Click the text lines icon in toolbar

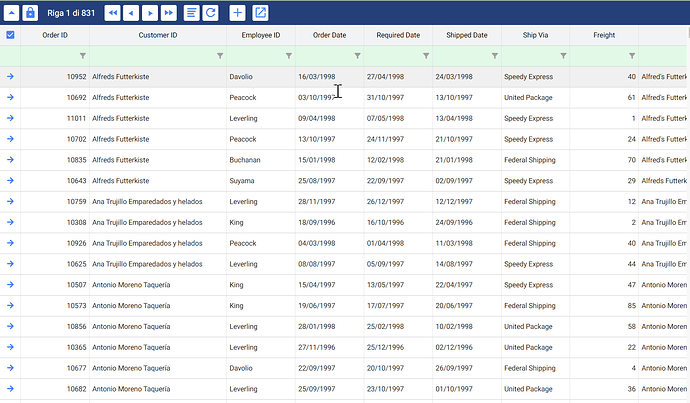[191, 13]
